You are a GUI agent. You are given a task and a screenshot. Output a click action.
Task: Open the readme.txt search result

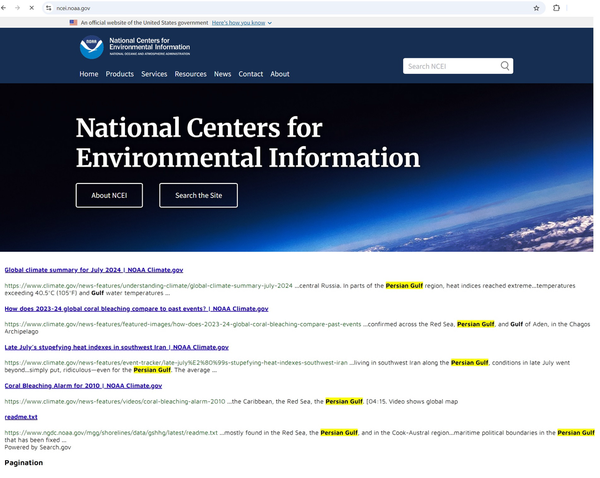pos(21,417)
